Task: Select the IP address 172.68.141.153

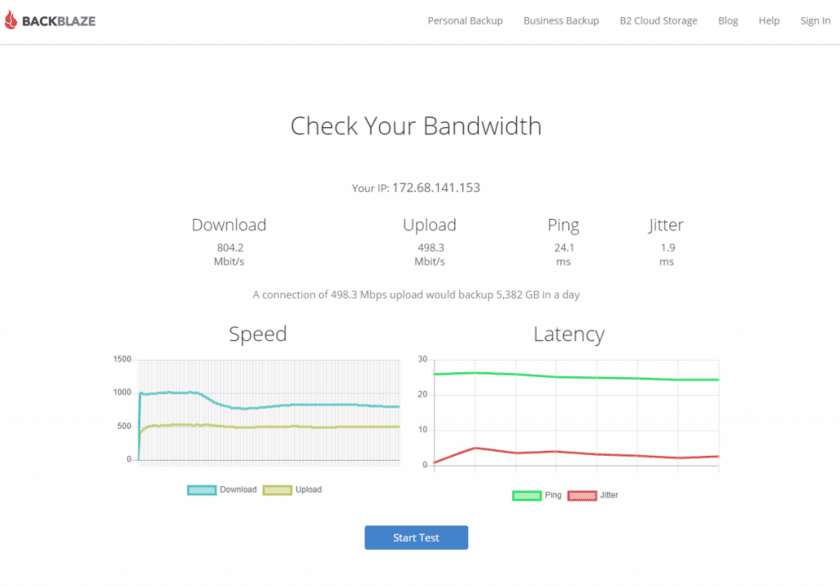Action: (x=436, y=187)
